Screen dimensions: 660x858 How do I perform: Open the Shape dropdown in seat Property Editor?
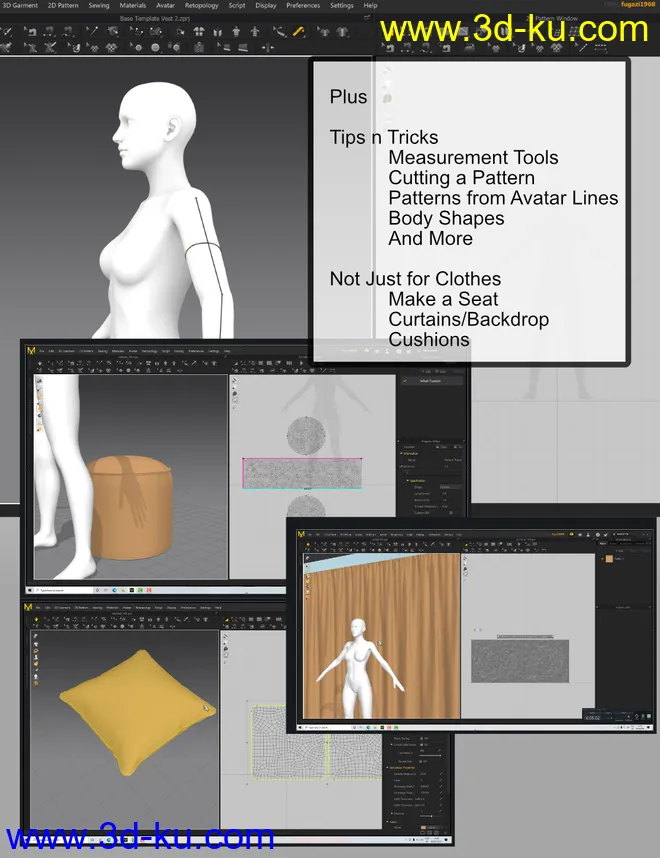click(x=450, y=487)
